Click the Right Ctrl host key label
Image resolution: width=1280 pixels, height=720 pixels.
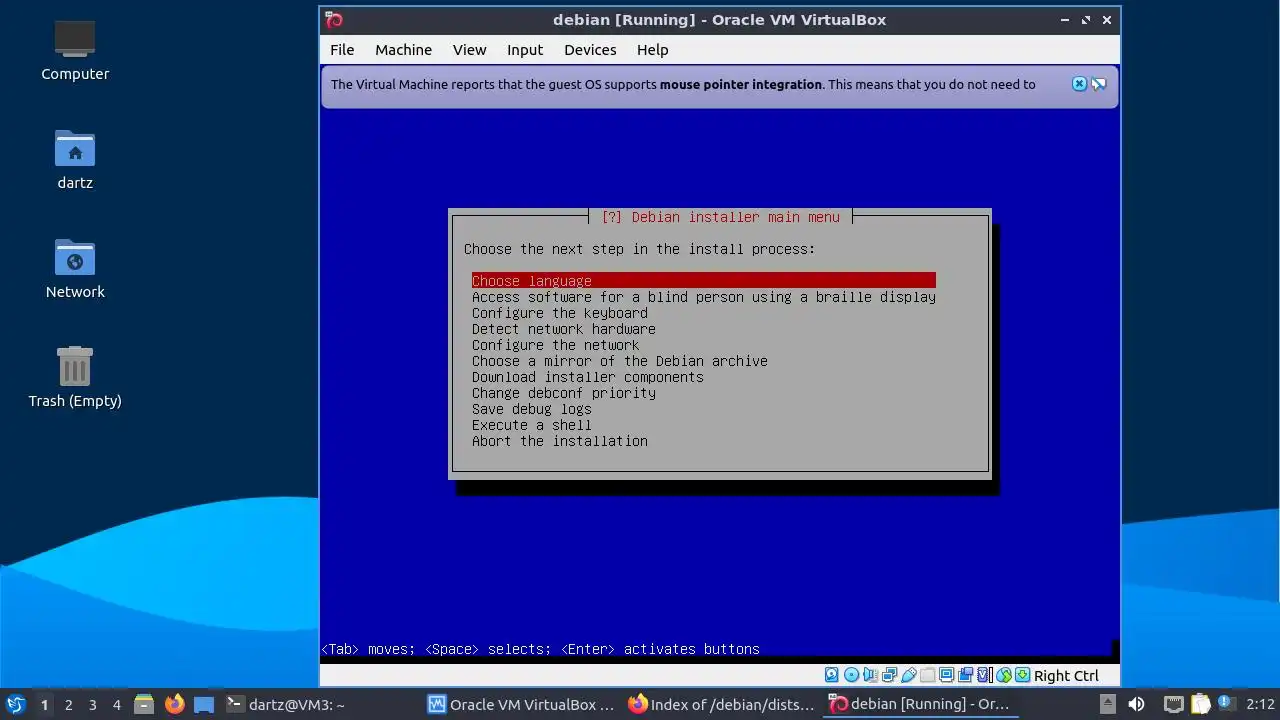tap(1066, 676)
